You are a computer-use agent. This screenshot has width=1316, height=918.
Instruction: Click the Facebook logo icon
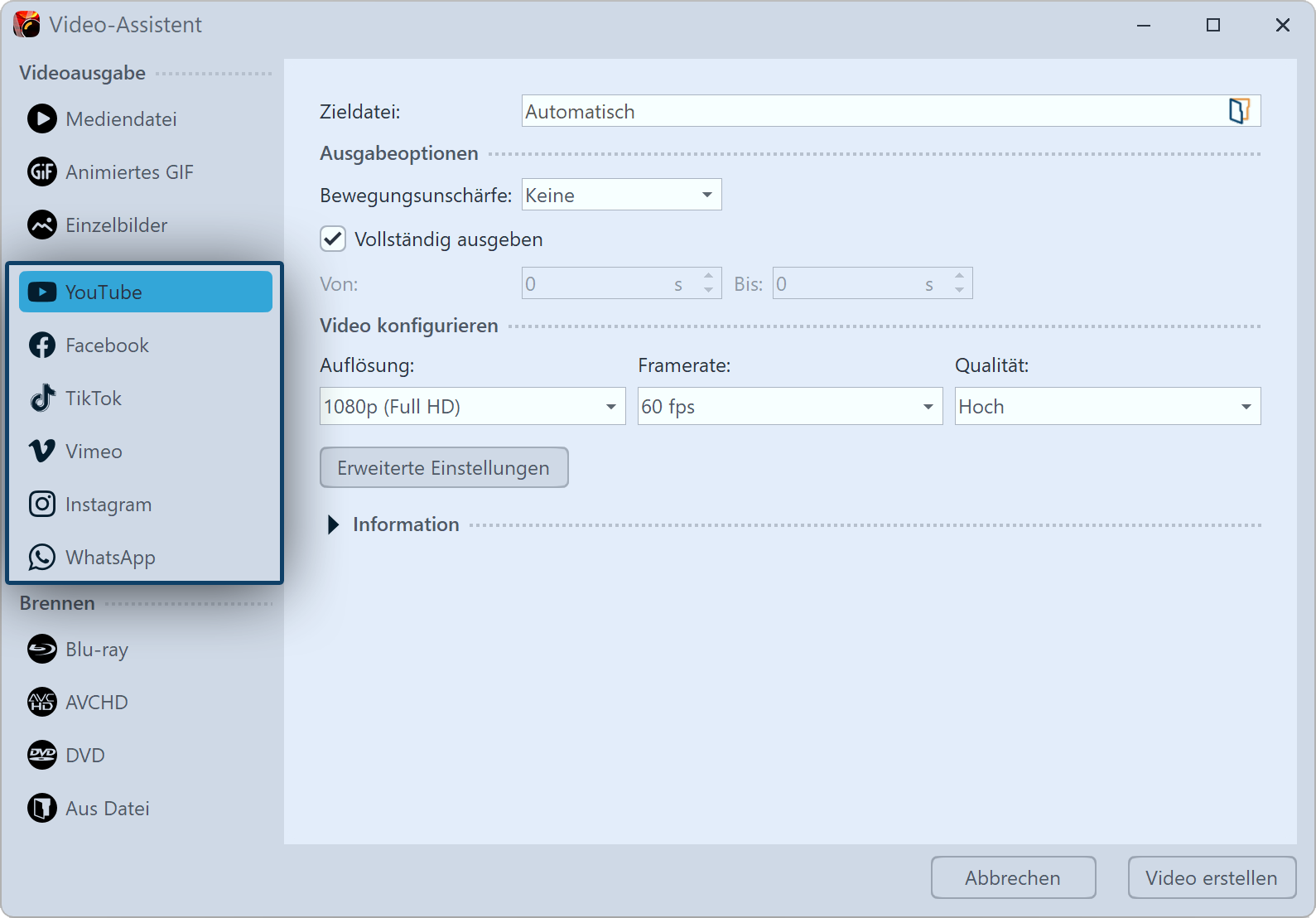[x=42, y=345]
